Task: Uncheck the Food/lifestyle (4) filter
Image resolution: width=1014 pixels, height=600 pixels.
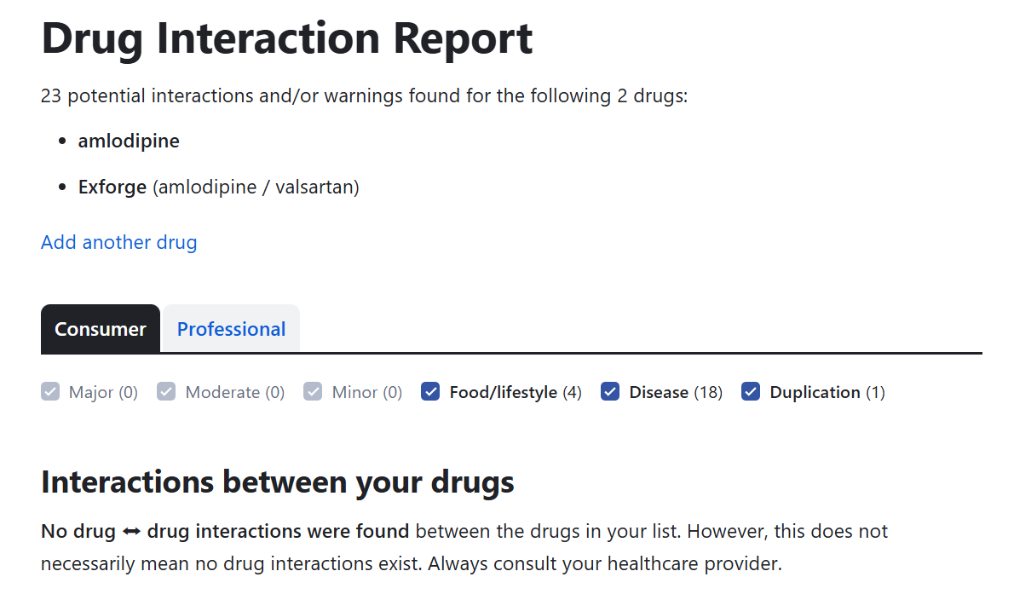Action: tap(431, 392)
